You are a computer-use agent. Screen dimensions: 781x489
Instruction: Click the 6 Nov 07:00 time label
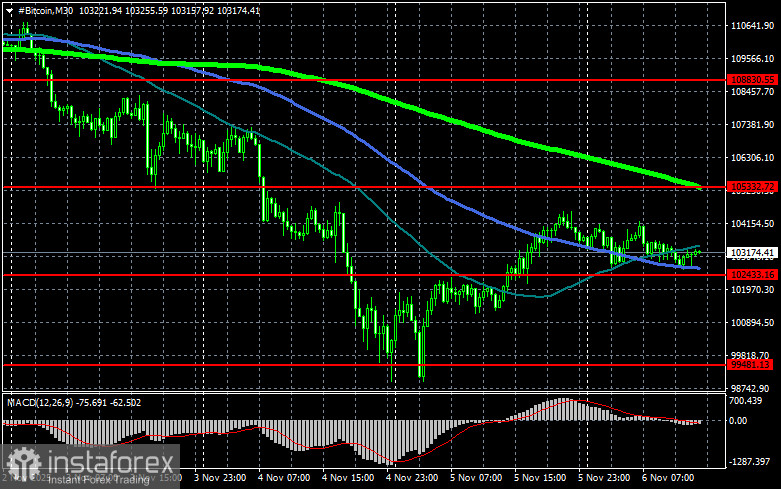click(x=668, y=478)
